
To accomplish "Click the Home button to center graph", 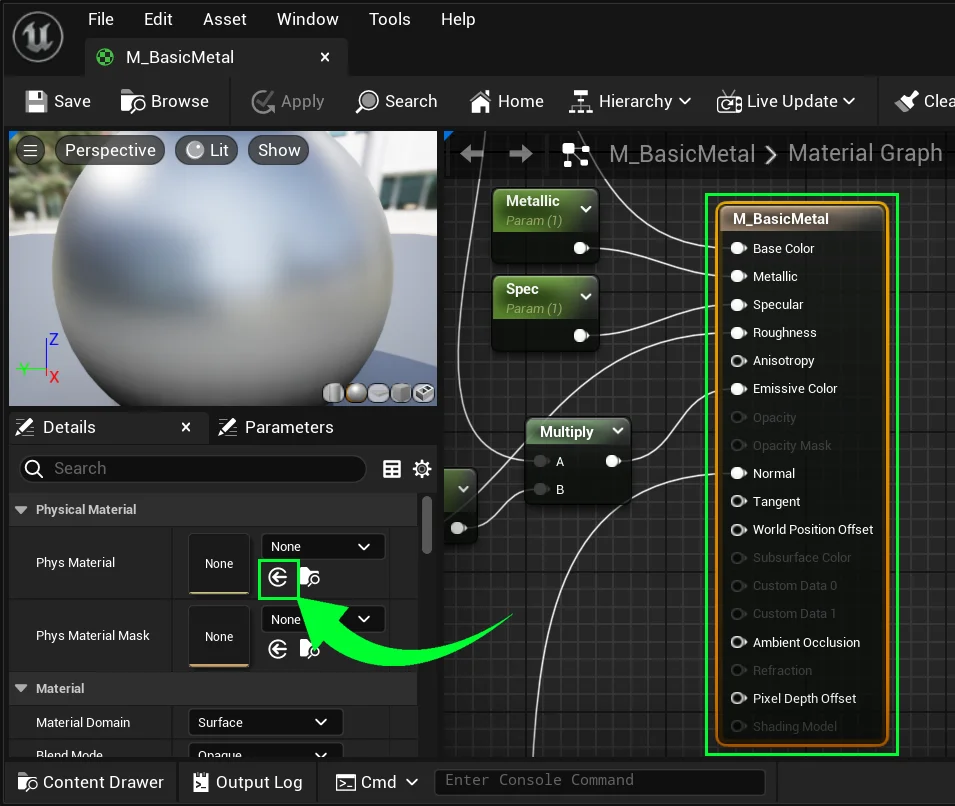I will click(x=507, y=101).
